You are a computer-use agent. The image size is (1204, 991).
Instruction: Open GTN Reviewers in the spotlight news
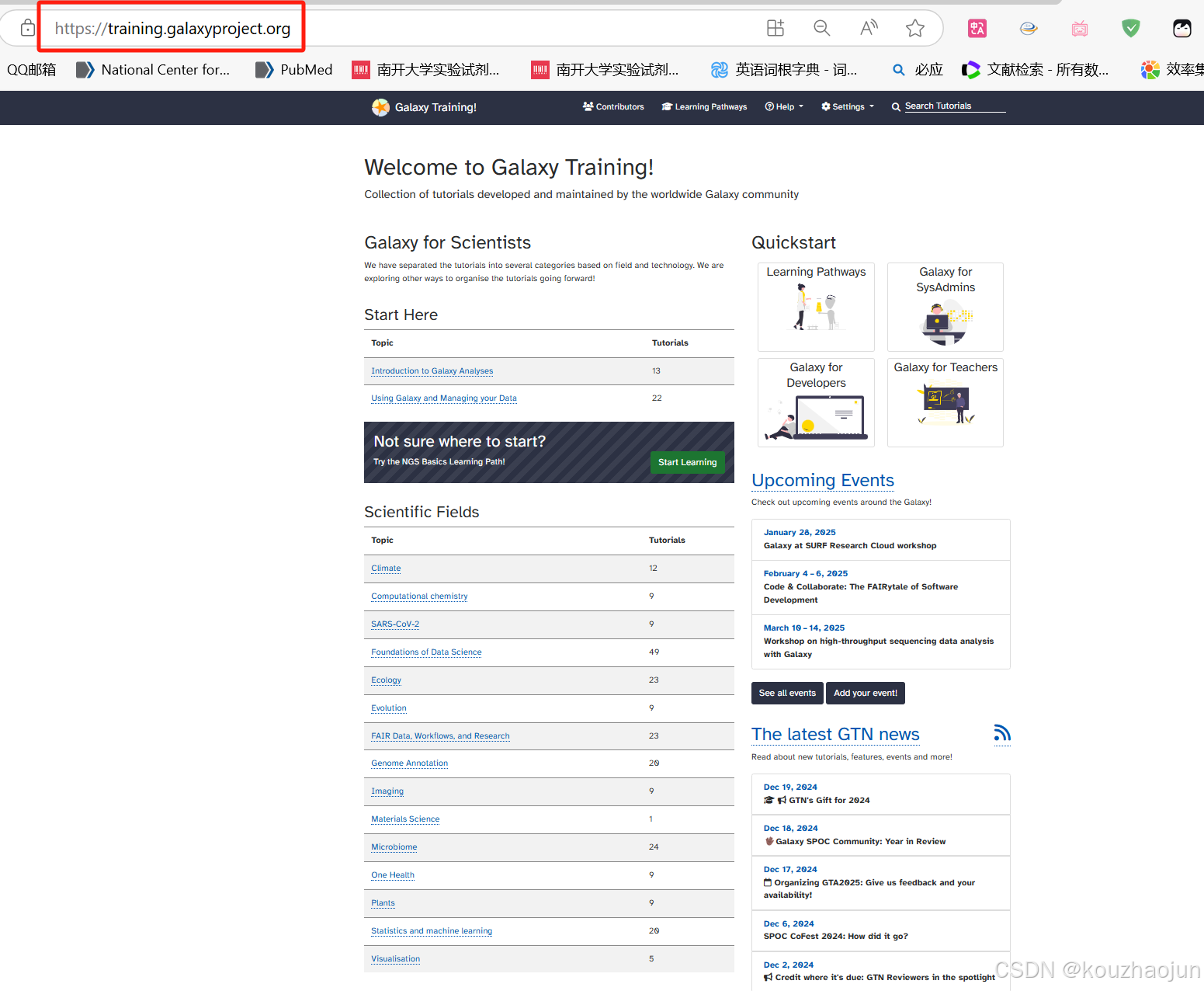tap(881, 971)
